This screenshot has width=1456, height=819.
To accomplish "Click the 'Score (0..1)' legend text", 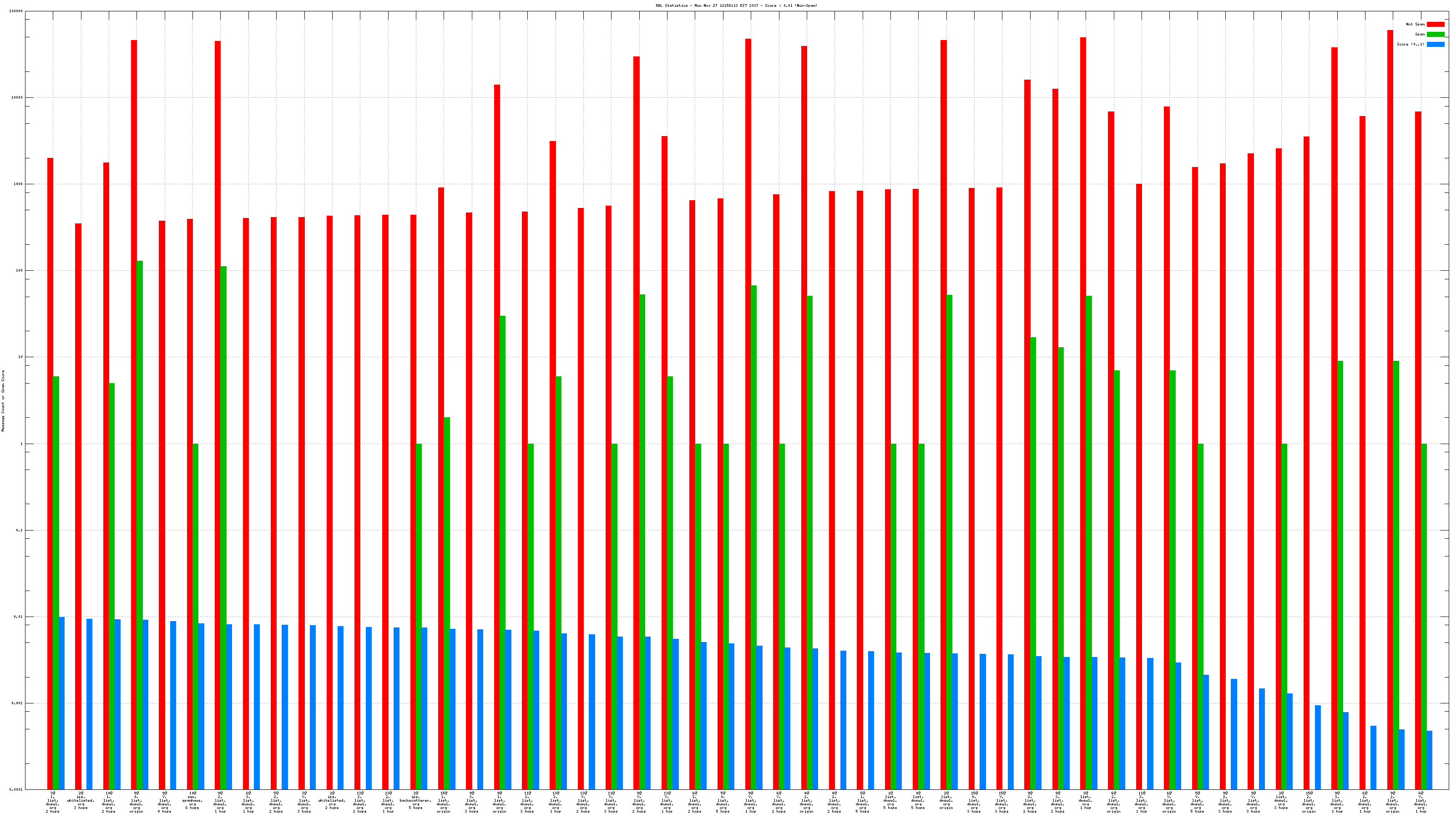I will pos(1410,44).
